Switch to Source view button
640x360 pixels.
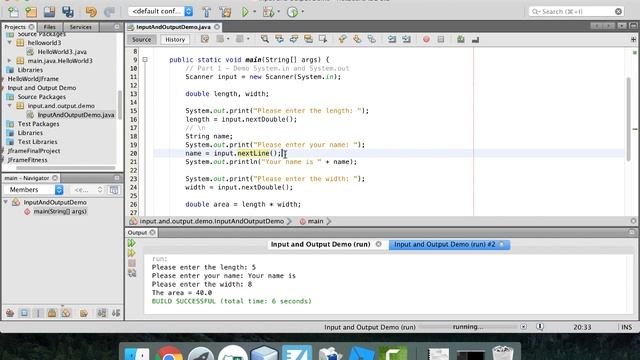click(x=142, y=40)
